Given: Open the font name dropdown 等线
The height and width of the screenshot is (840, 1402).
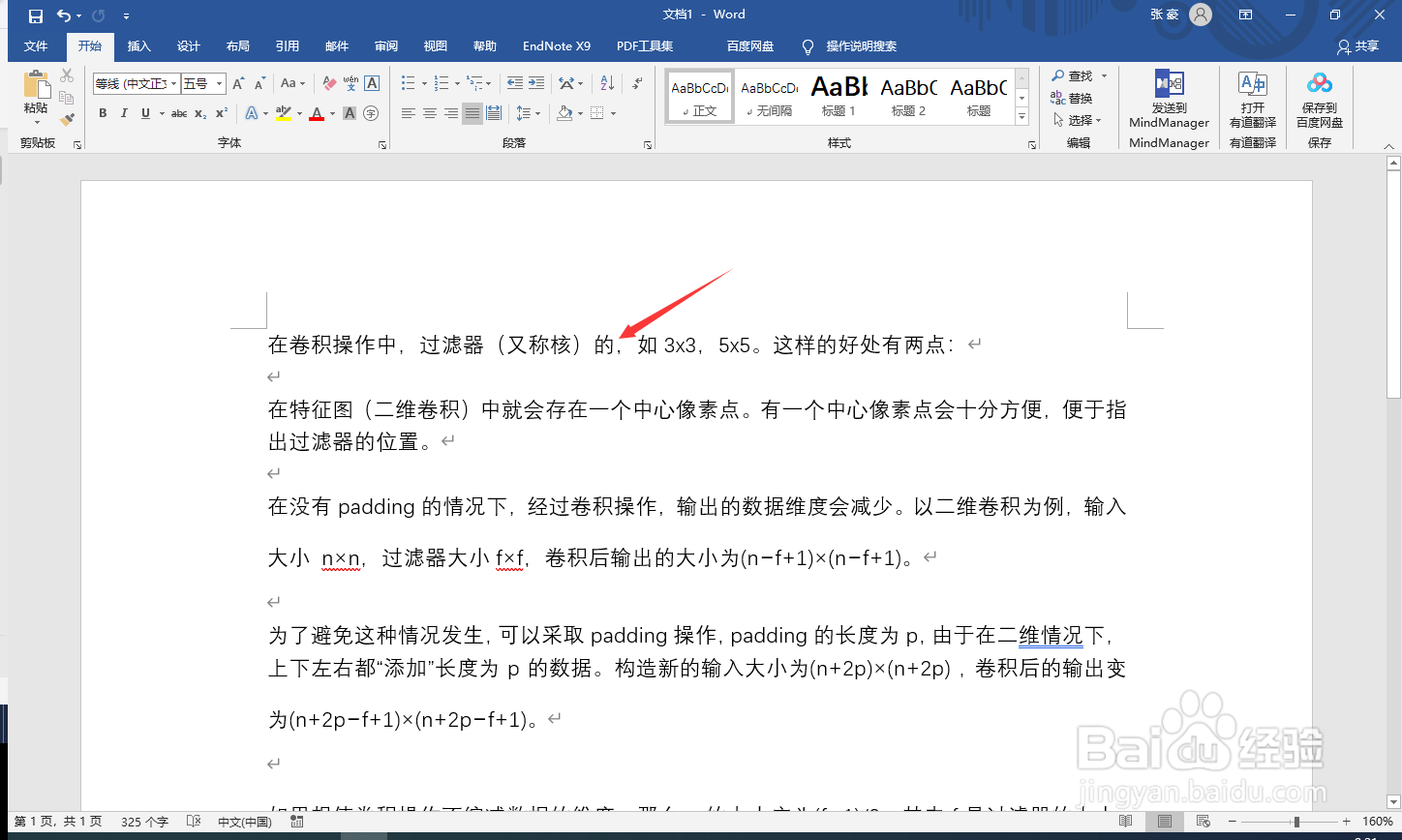Looking at the screenshot, I should coord(174,84).
